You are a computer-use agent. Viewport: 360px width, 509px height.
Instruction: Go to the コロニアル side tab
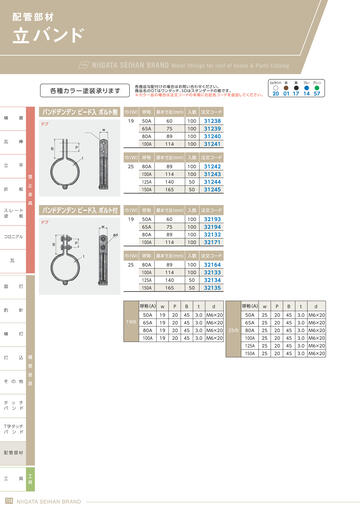click(13, 237)
